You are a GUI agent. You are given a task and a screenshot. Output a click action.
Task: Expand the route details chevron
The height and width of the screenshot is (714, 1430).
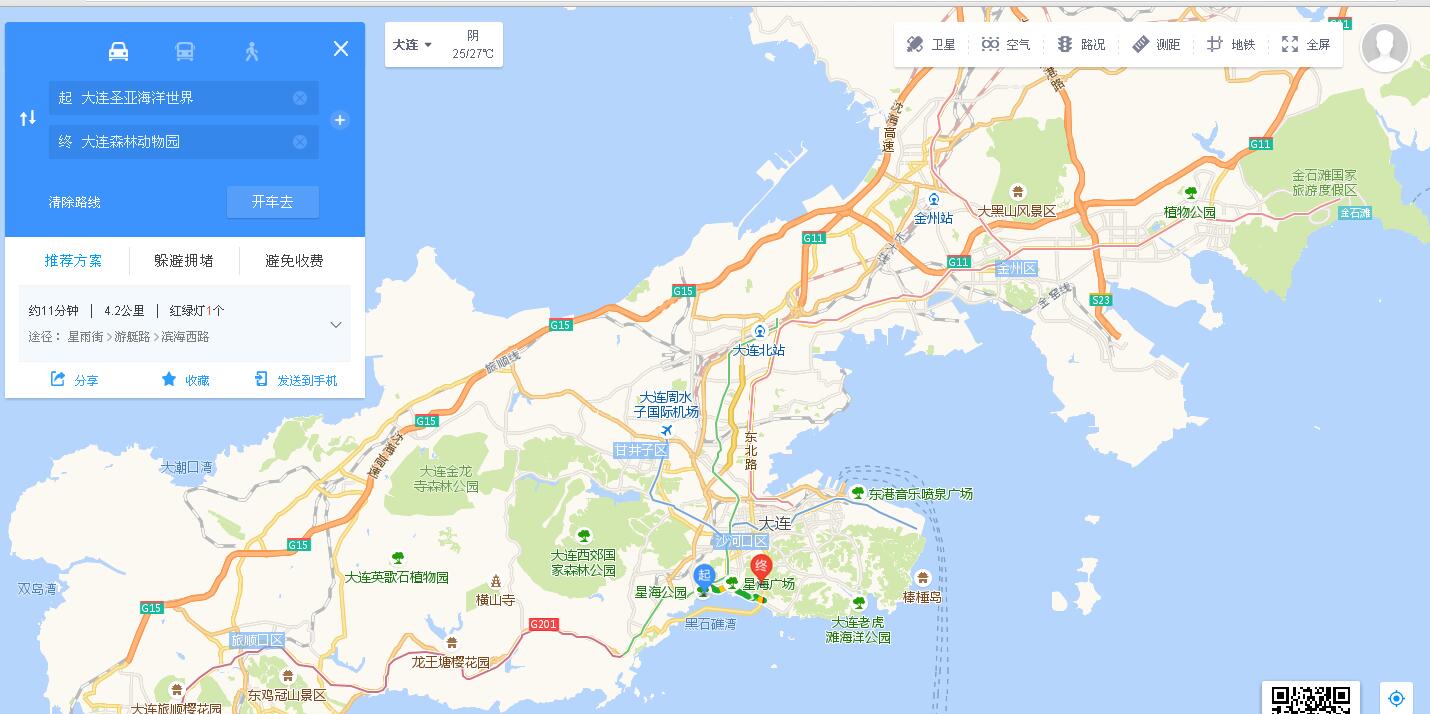336,324
